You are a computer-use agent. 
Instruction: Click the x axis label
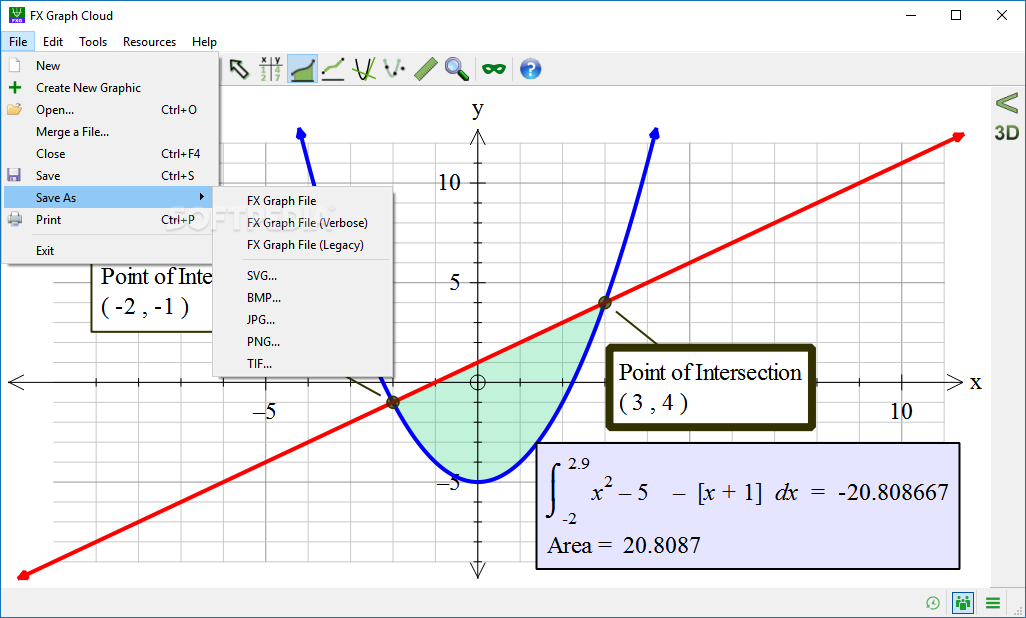pos(976,382)
